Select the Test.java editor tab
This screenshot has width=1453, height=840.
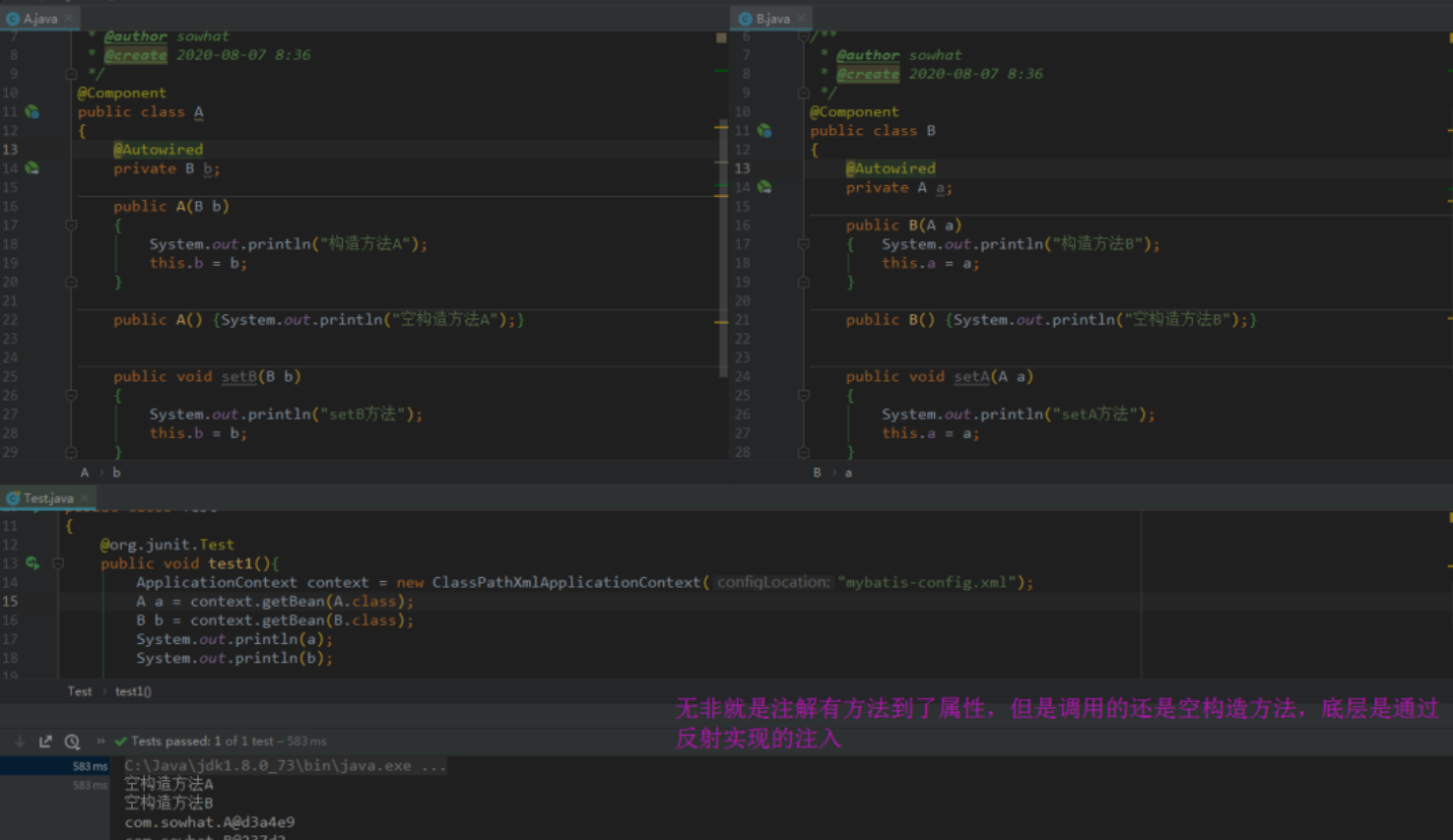click(x=47, y=498)
